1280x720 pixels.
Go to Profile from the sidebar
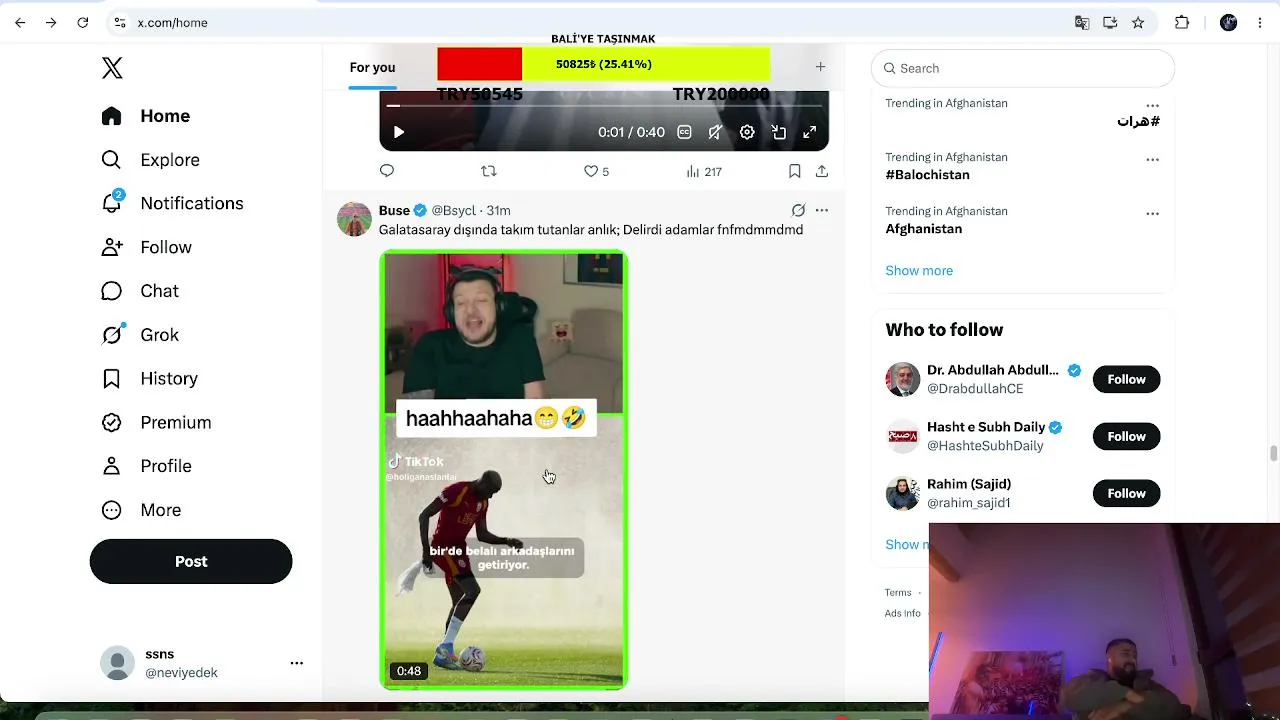pos(146,466)
